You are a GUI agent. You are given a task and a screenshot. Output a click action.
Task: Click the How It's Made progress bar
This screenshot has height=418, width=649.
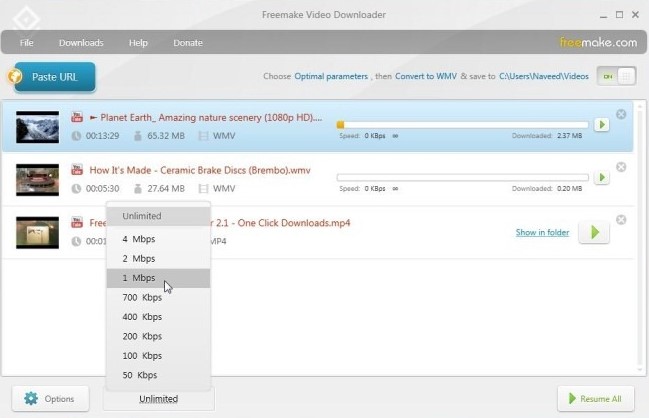(463, 178)
